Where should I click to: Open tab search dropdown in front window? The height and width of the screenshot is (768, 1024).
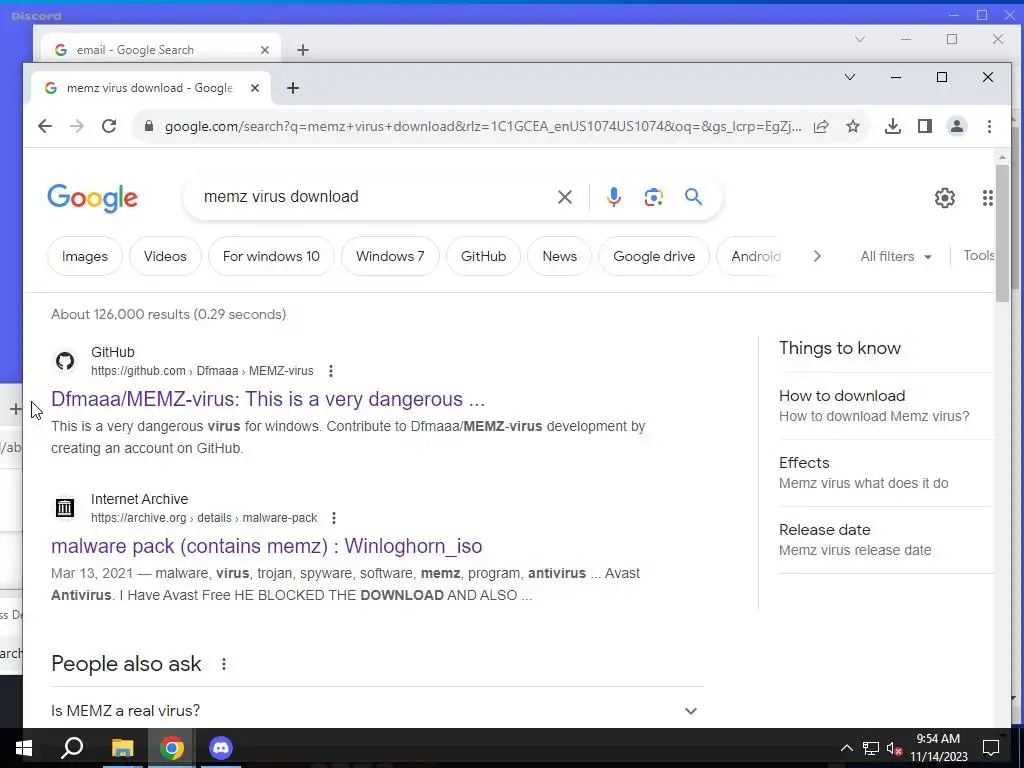coord(850,77)
